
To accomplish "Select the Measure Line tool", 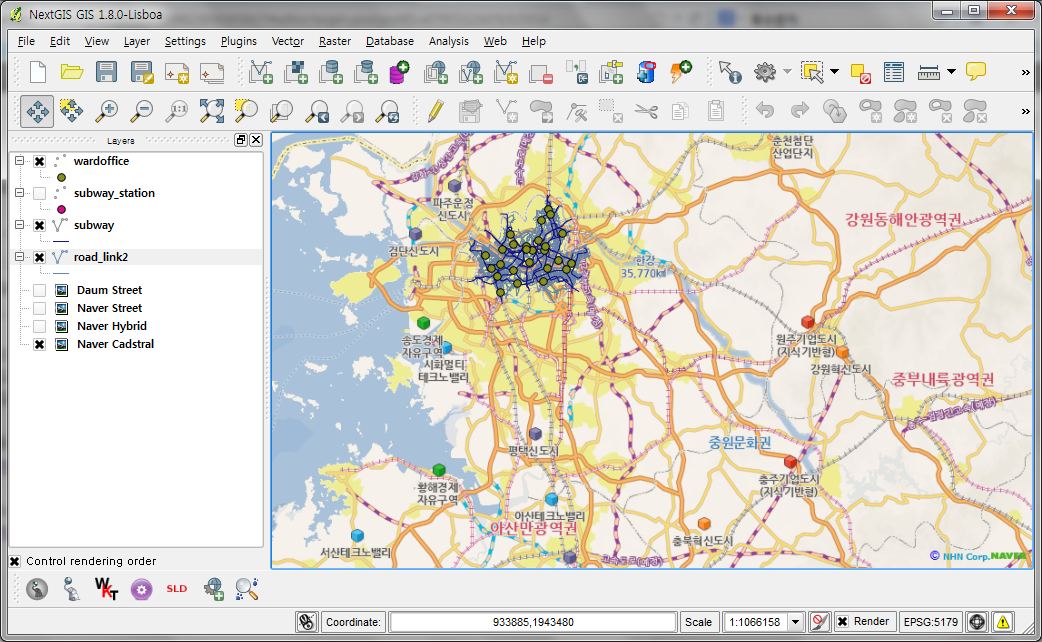I will pyautogui.click(x=930, y=72).
